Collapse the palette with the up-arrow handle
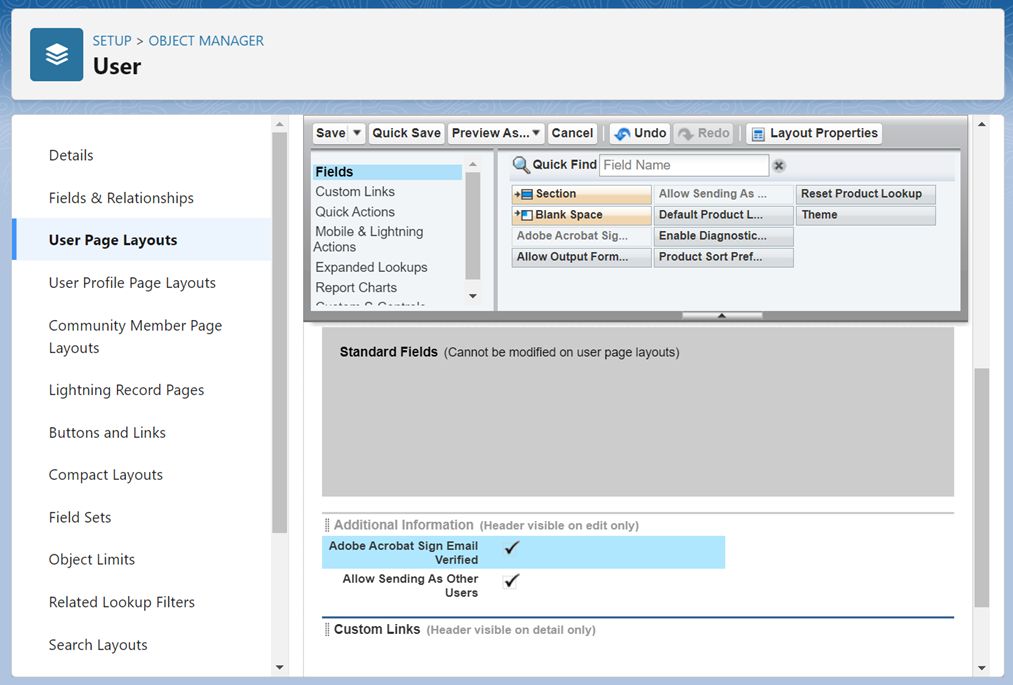The width and height of the screenshot is (1013, 685). 722,315
